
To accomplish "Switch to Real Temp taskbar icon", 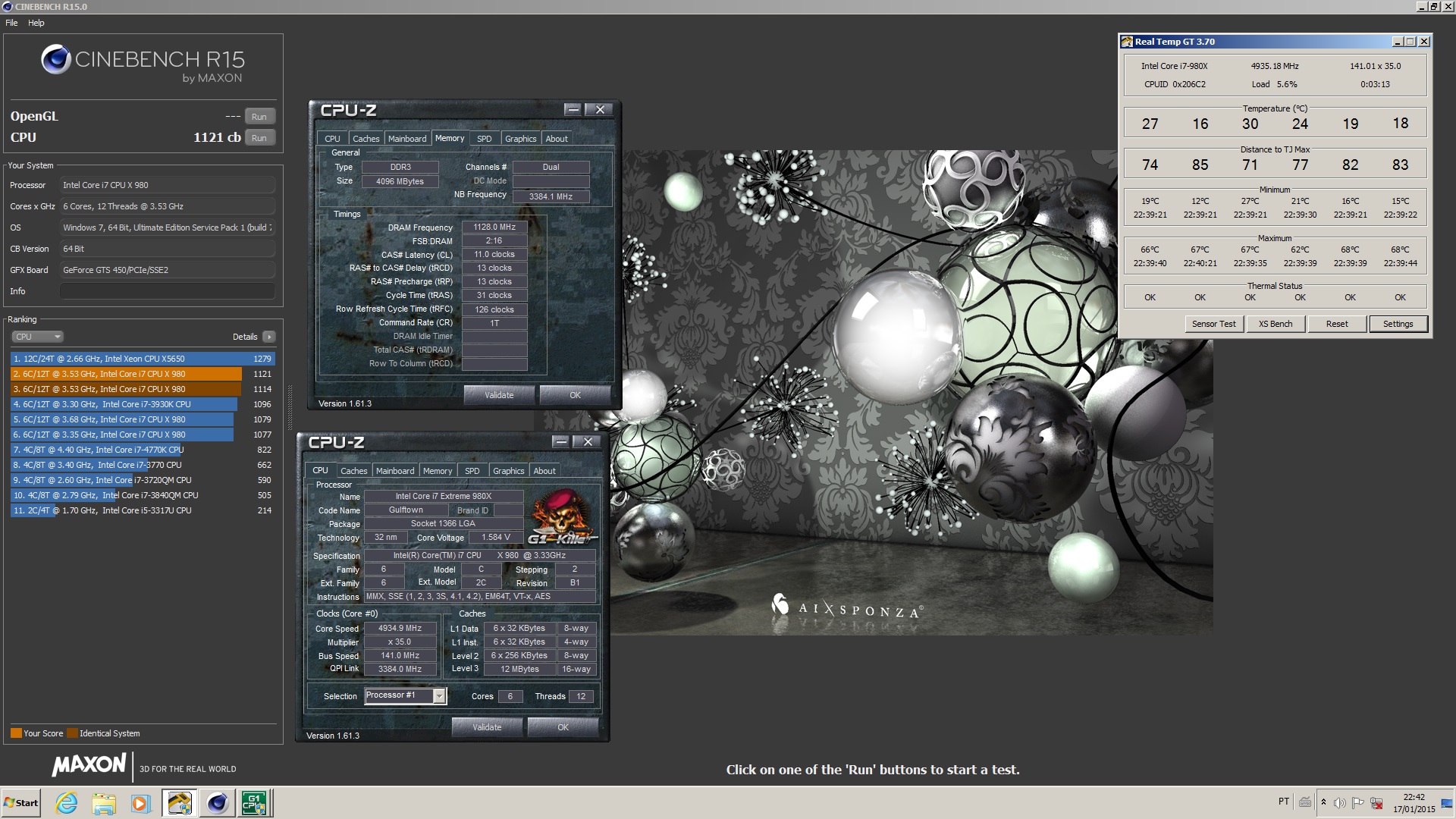I will point(179,803).
